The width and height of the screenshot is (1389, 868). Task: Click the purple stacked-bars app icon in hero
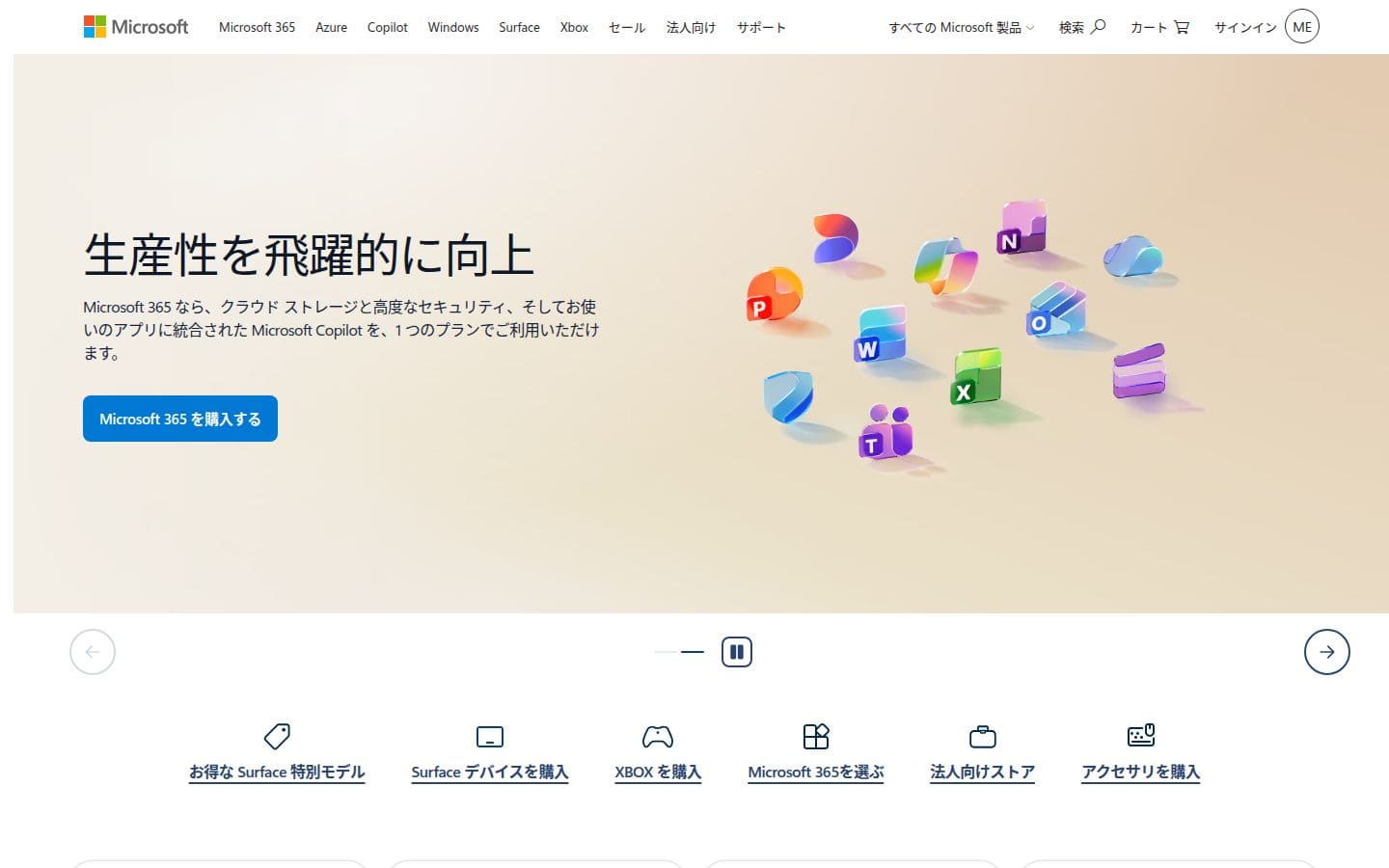1139,370
